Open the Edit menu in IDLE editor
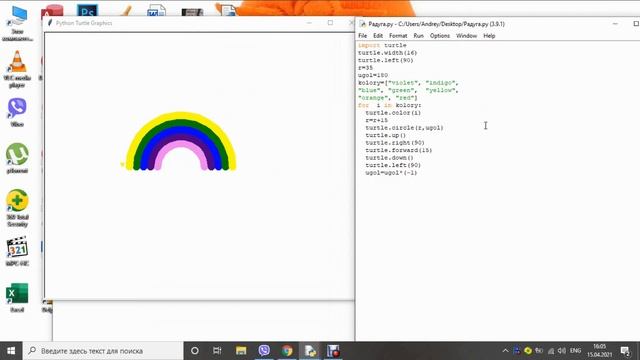This screenshot has width=640, height=360. click(378, 36)
